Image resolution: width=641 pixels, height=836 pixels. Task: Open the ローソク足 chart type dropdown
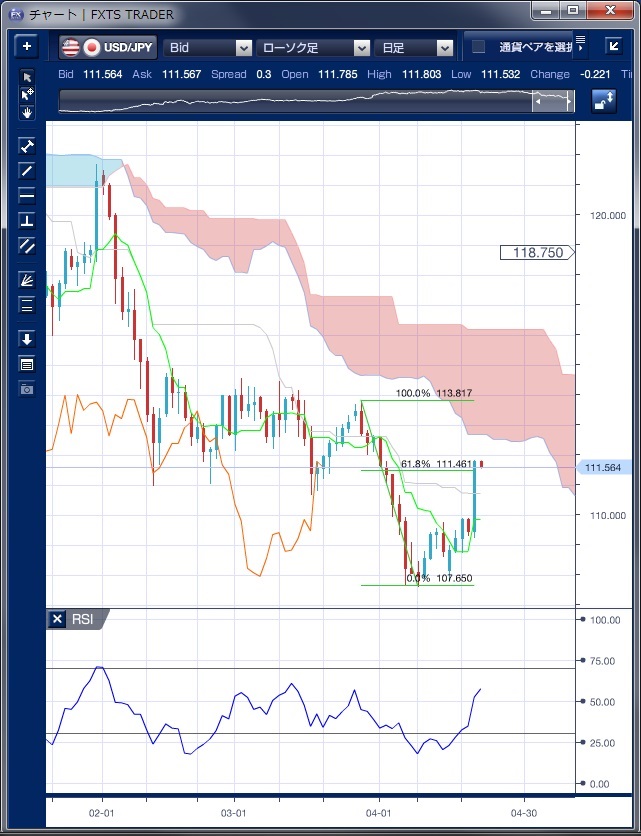click(x=313, y=47)
